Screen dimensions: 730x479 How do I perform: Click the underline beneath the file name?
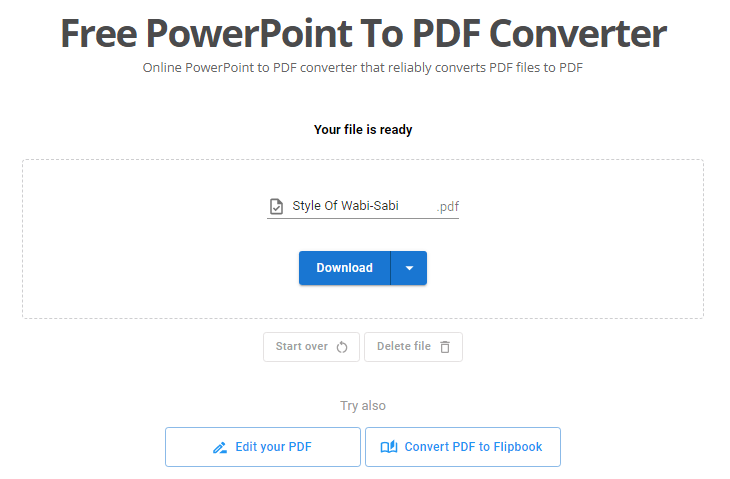363,218
